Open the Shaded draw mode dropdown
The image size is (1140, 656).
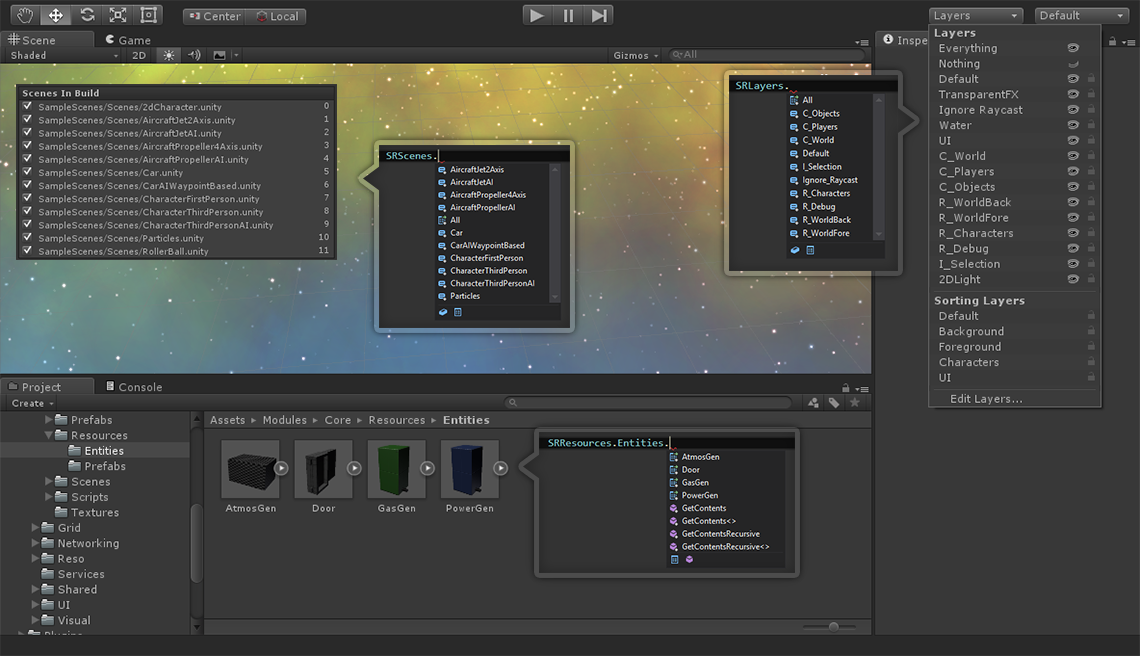pyautogui.click(x=63, y=55)
